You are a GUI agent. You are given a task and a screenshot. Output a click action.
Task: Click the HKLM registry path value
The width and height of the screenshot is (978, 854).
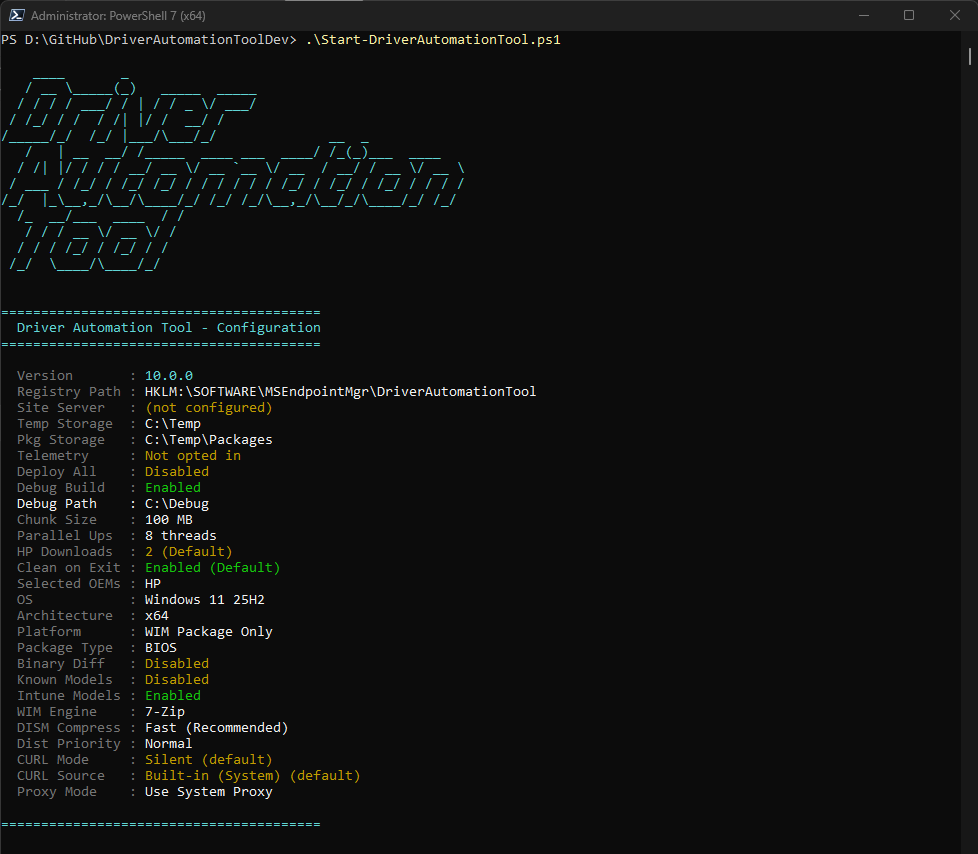point(341,392)
